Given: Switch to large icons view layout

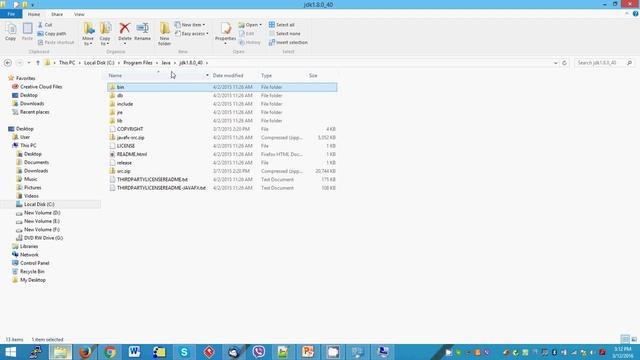Looking at the screenshot, I should (634, 339).
